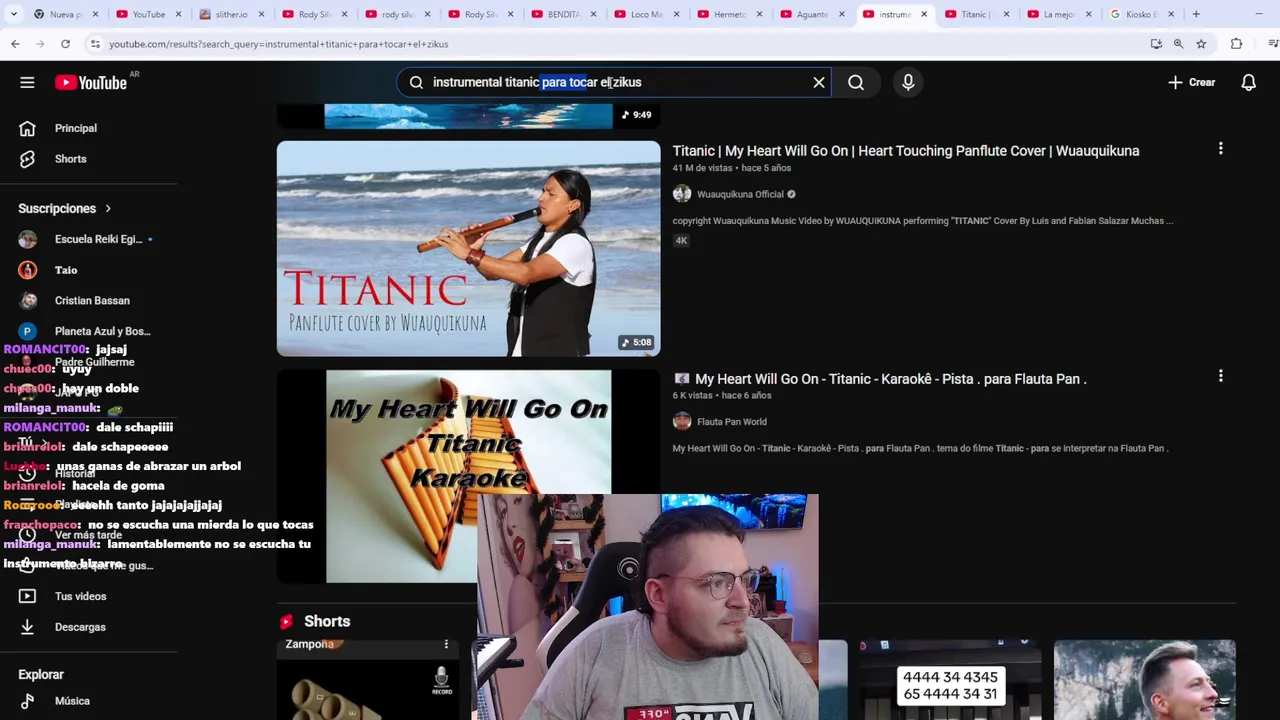Reload the YouTube page
The image size is (1280, 720).
[65, 44]
